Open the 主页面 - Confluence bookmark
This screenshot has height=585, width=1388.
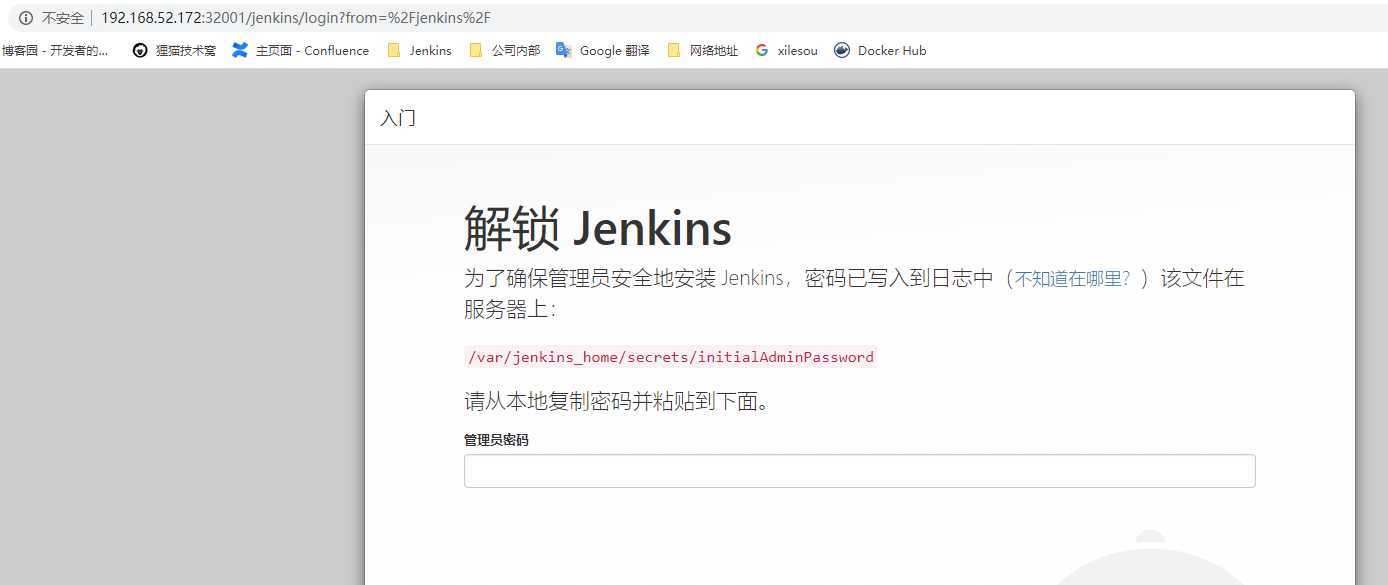click(300, 50)
